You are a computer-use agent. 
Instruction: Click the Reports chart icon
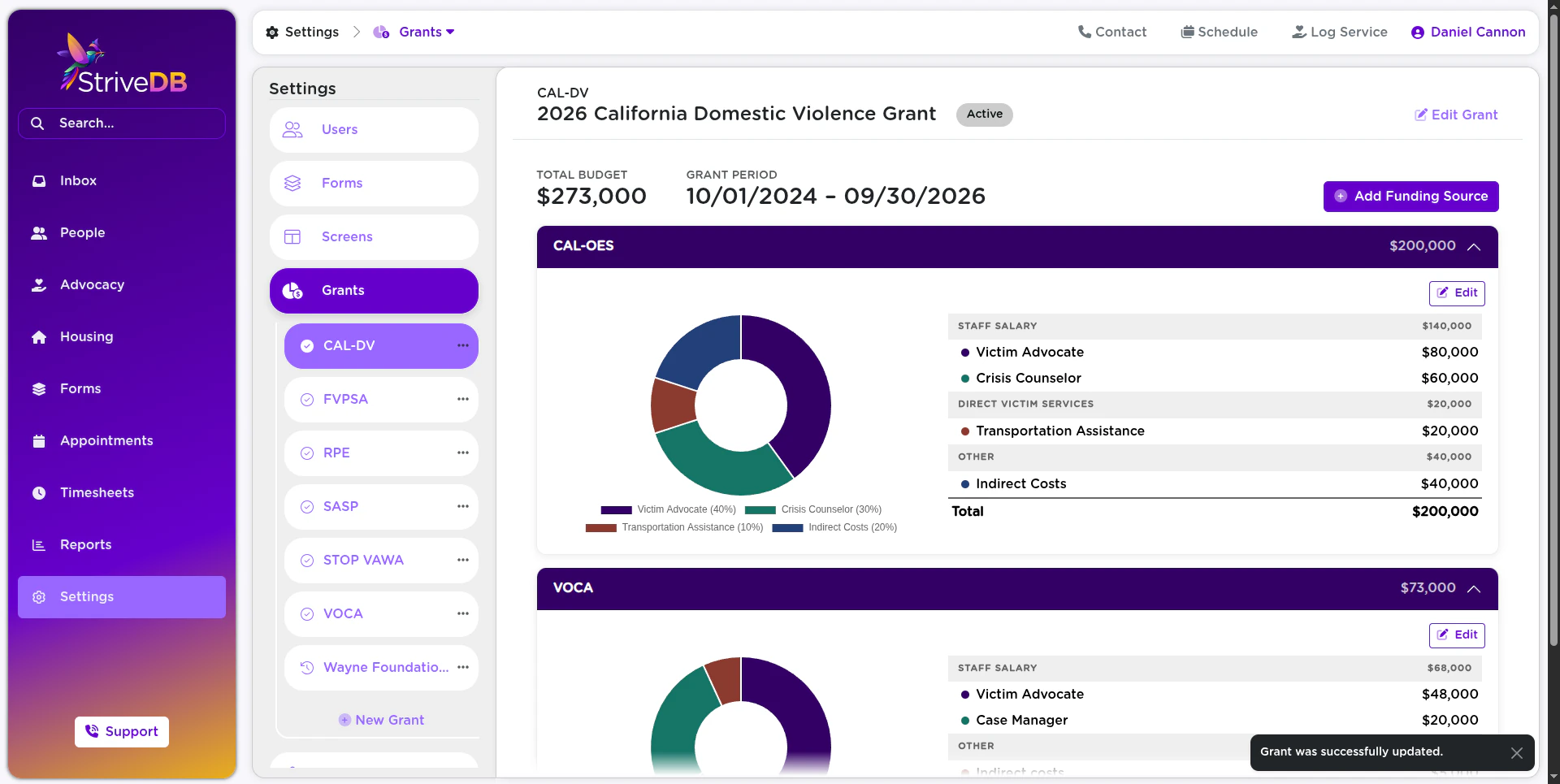(x=39, y=545)
